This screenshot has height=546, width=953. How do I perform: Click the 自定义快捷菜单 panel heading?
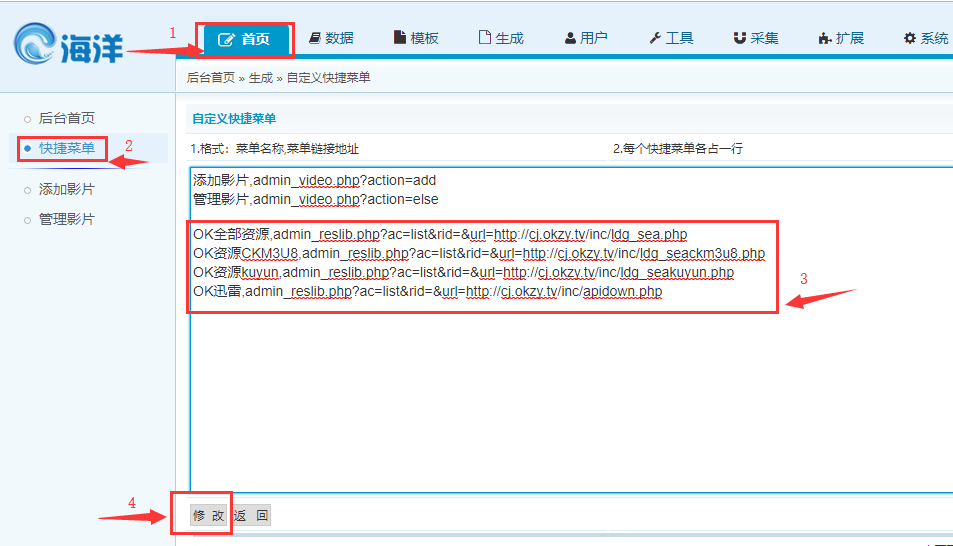234,119
